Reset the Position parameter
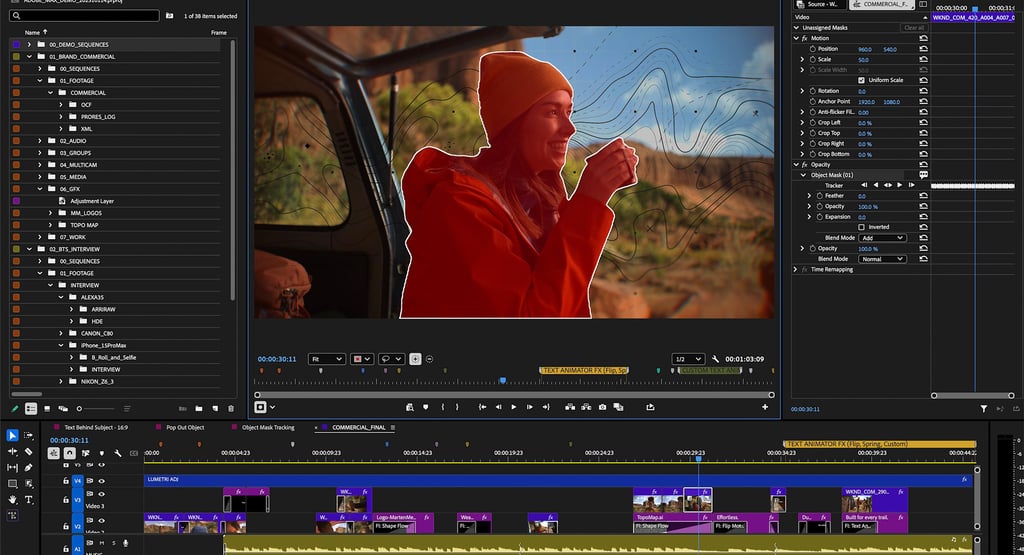 coord(923,49)
